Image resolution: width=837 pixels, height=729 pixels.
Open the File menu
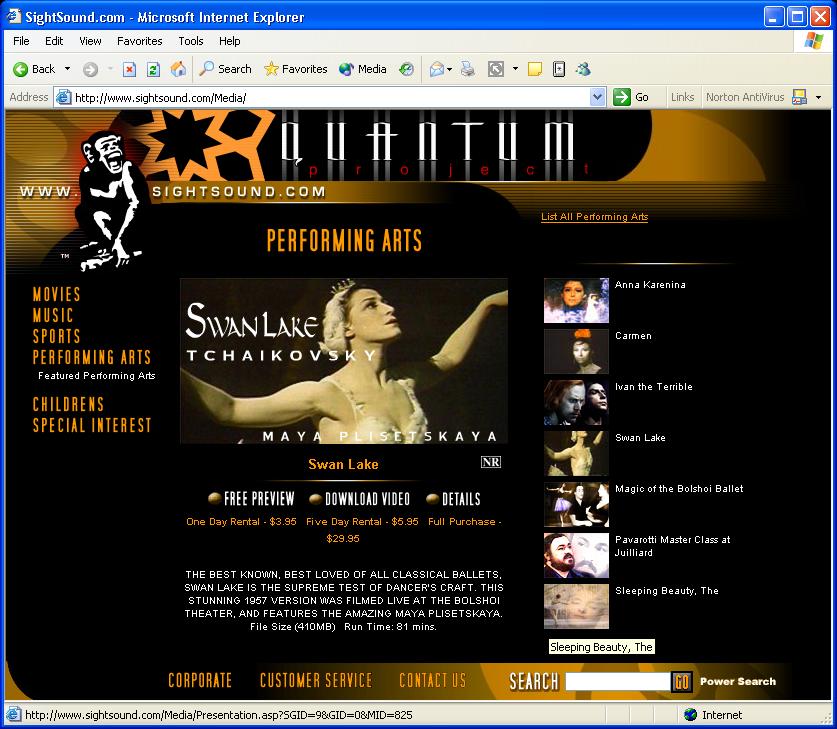click(21, 41)
